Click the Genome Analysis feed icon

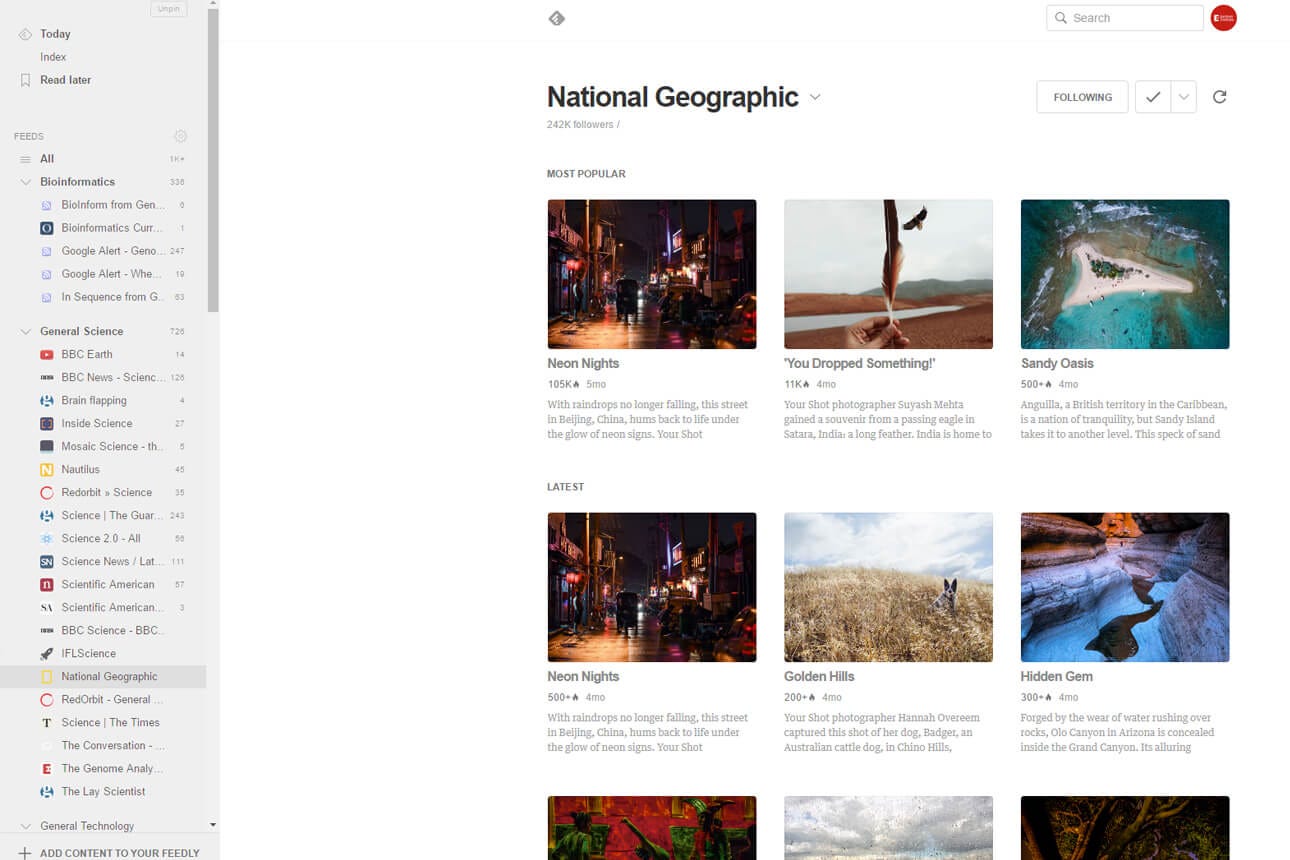pos(46,768)
